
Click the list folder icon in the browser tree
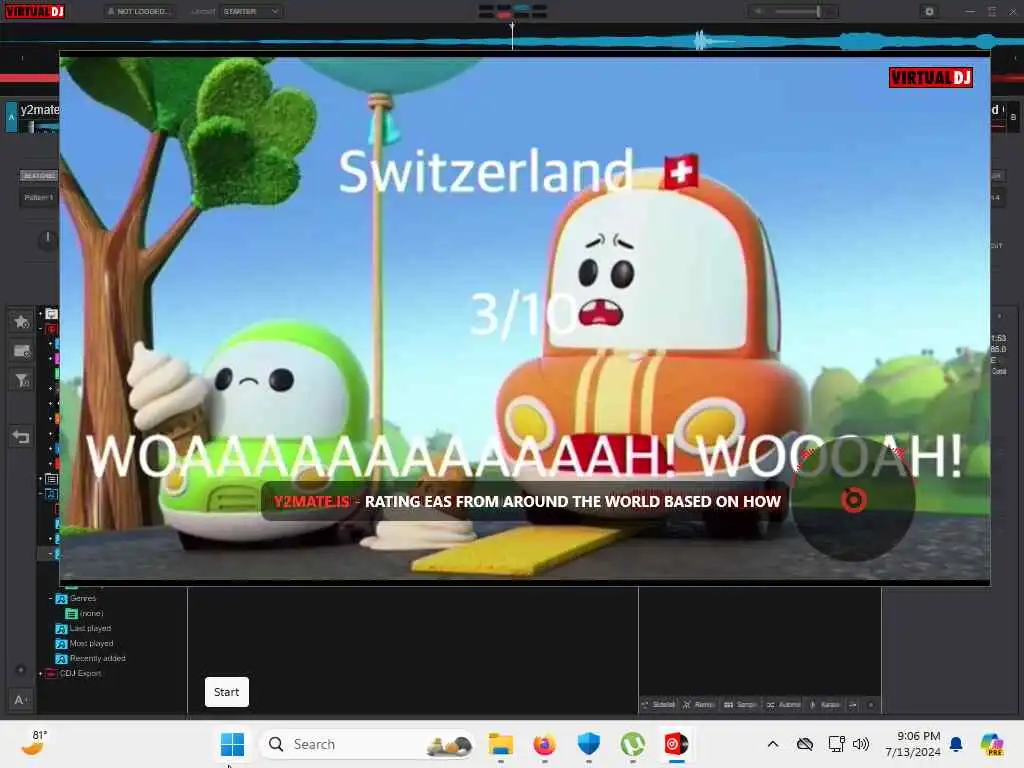click(x=52, y=479)
